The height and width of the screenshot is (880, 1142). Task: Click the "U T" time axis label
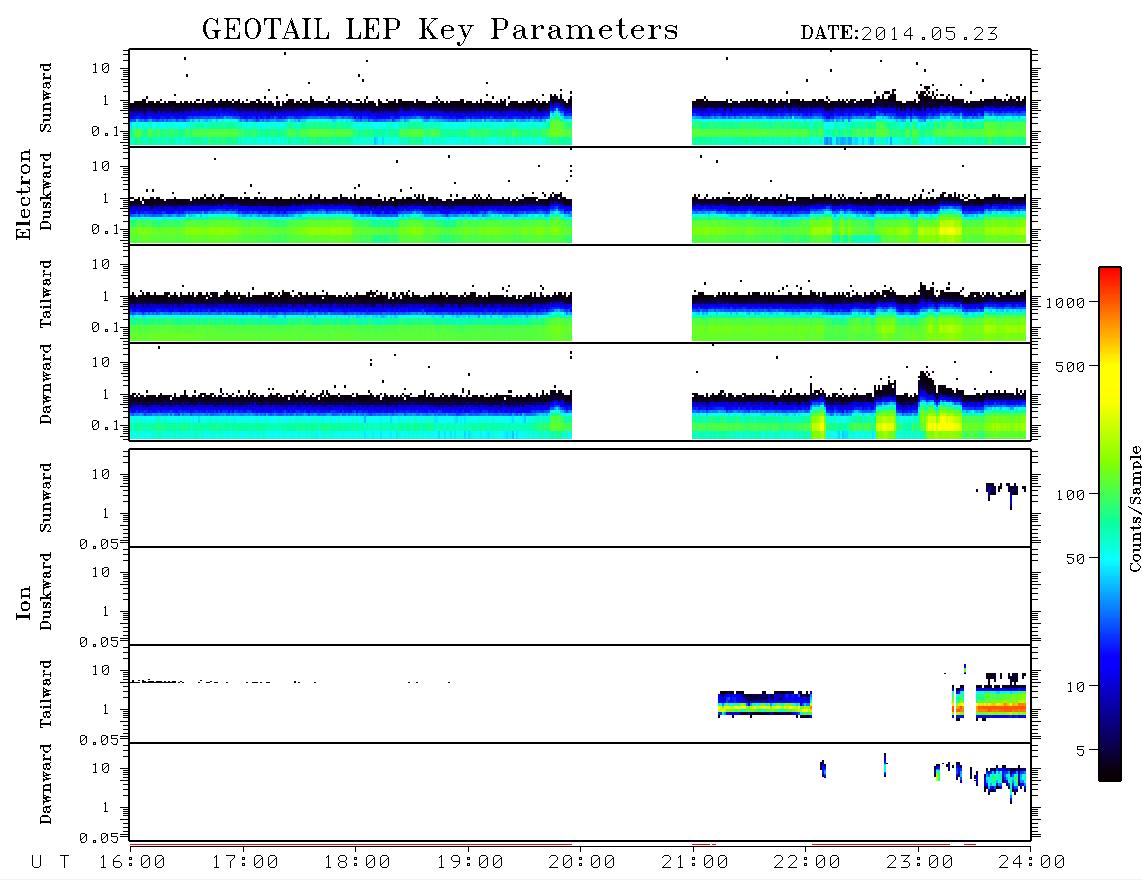50,863
